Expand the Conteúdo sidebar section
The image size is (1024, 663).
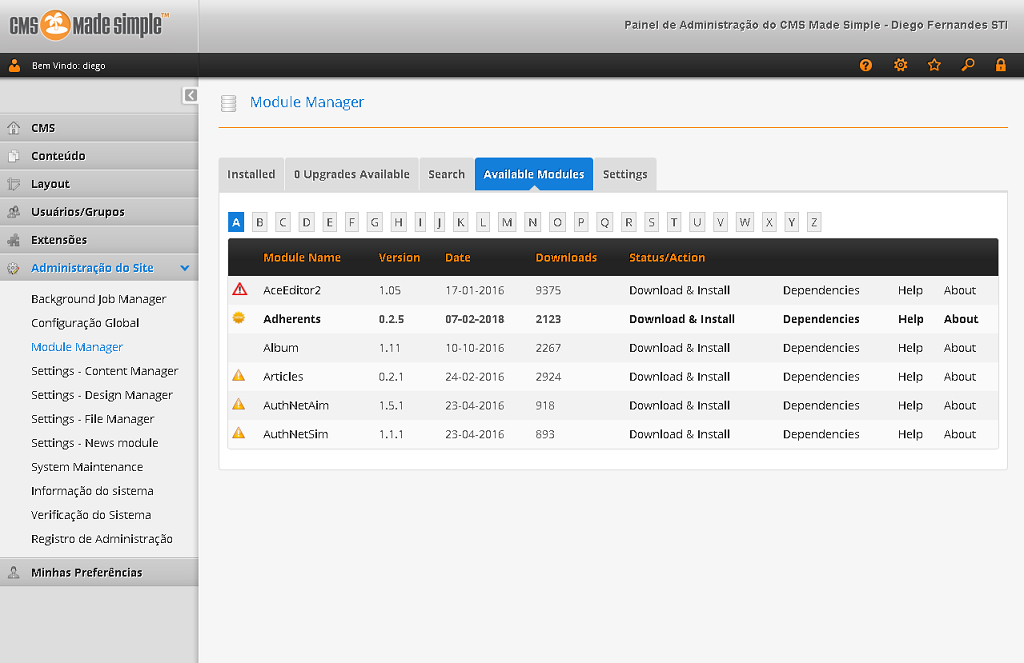(x=58, y=156)
